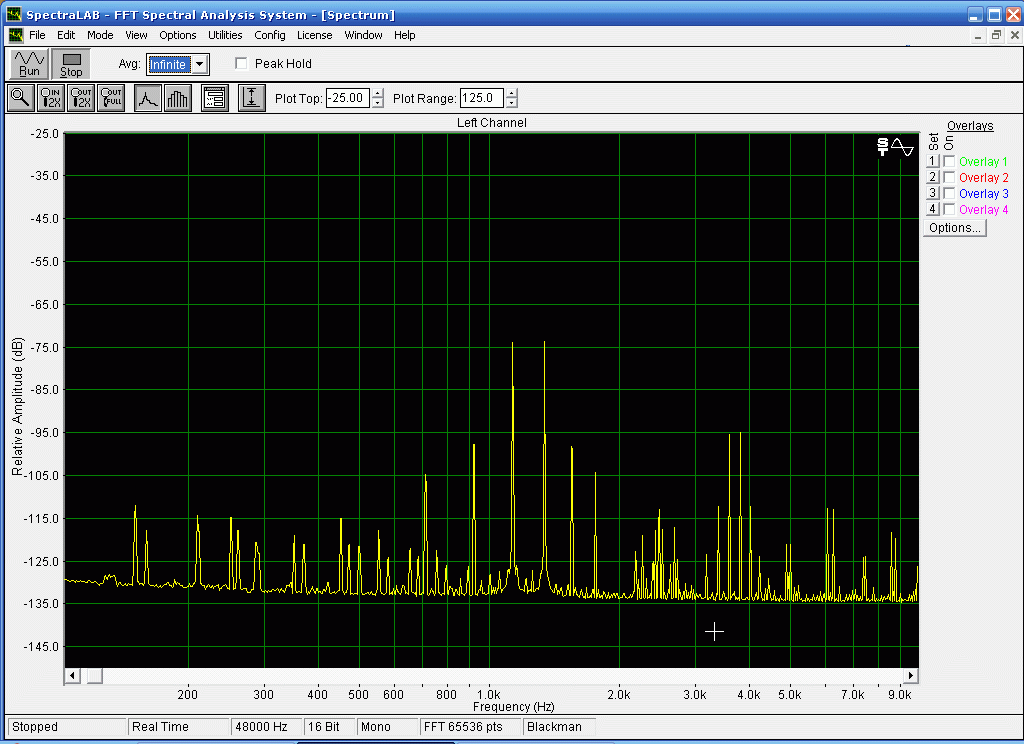
Task: Turn on the Overlay 3 checkbox
Action: 949,193
